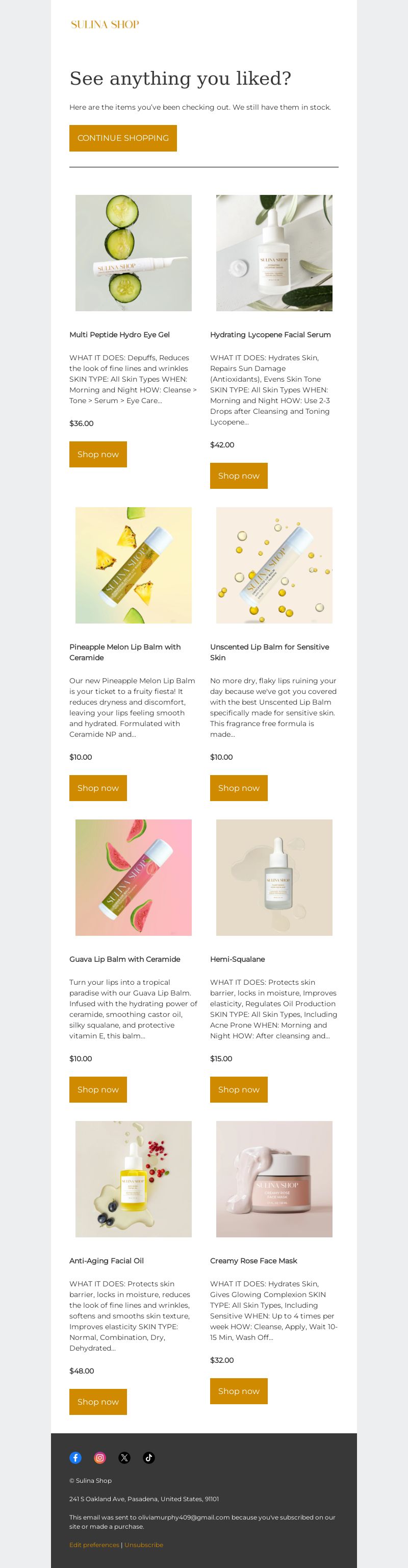Open the Pineapple Melon Lip Balm image
This screenshot has height=1568, width=408.
tap(133, 565)
